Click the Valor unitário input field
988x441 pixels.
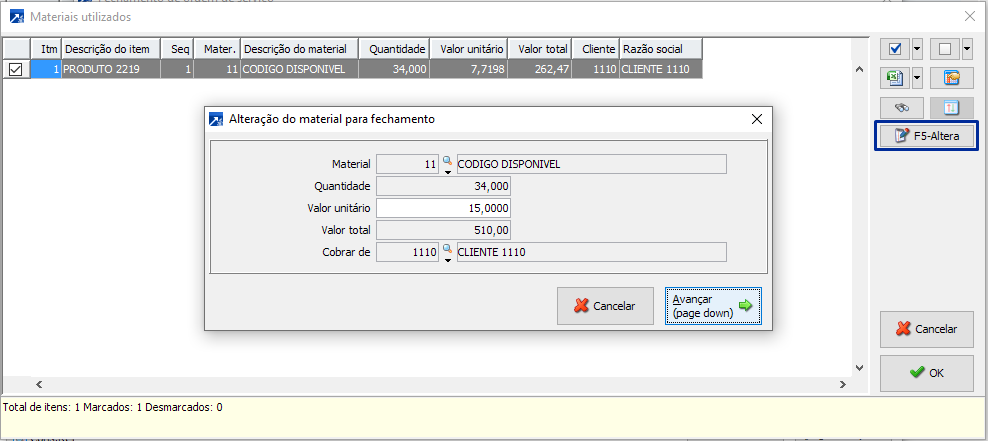[x=444, y=209]
